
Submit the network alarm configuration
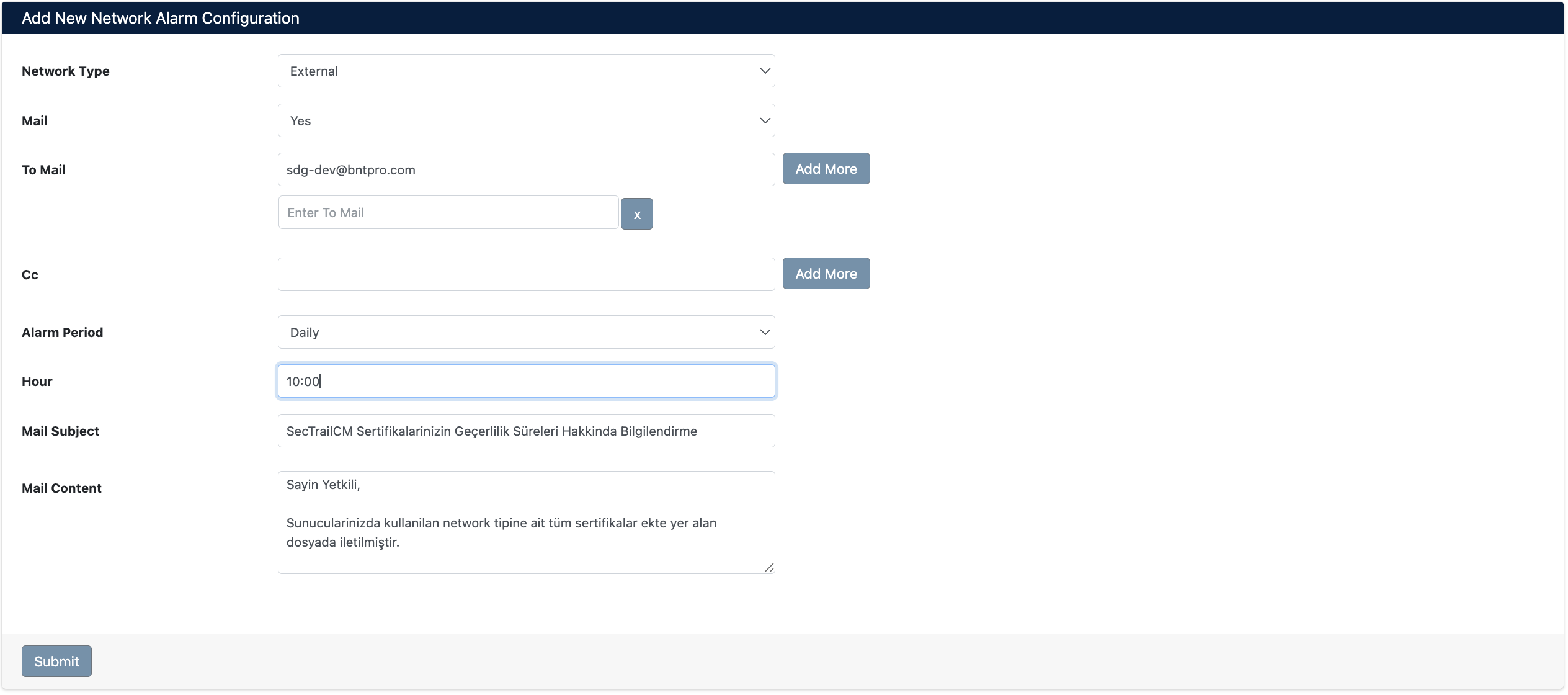click(56, 661)
